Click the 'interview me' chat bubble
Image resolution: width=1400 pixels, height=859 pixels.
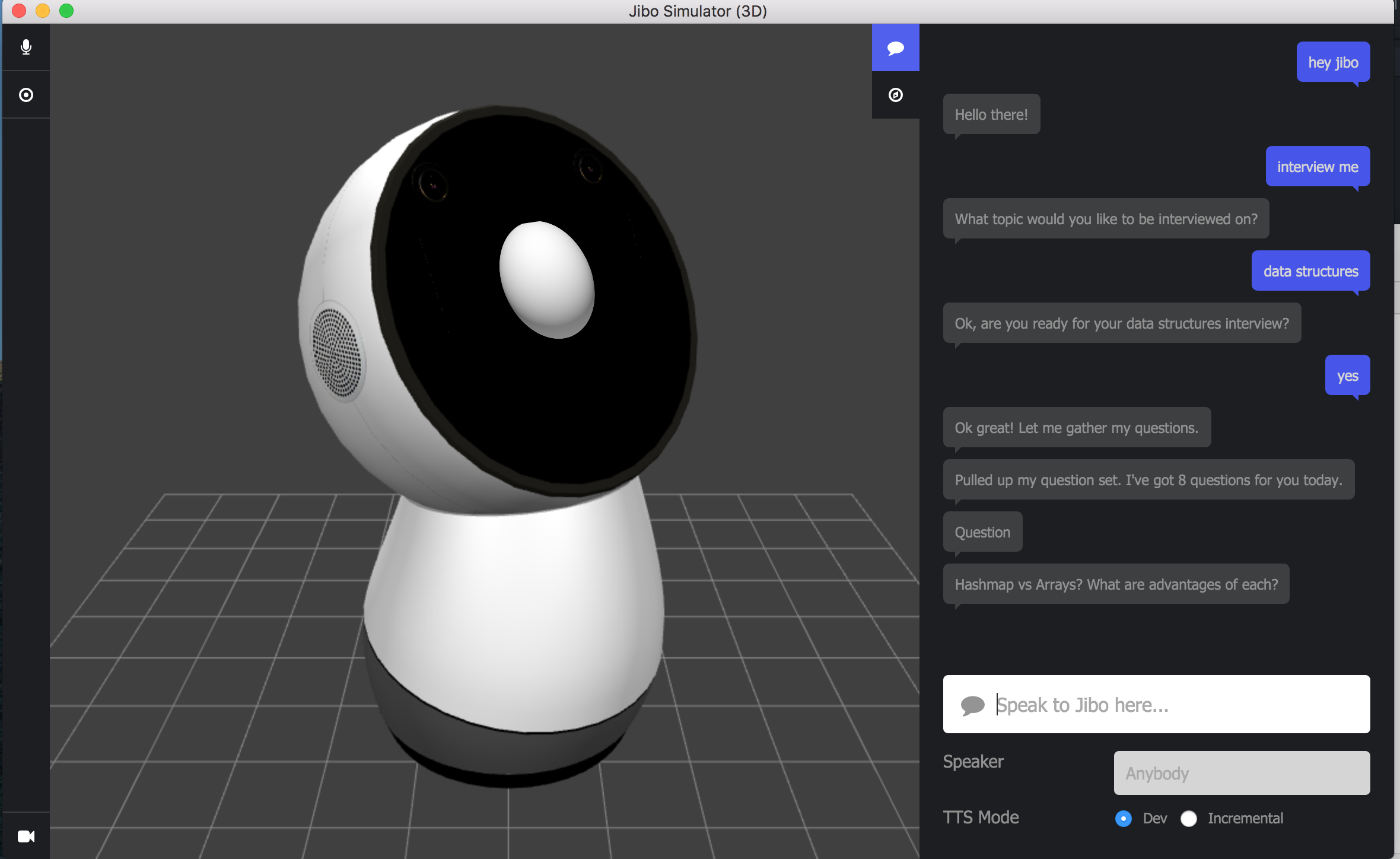click(1317, 167)
